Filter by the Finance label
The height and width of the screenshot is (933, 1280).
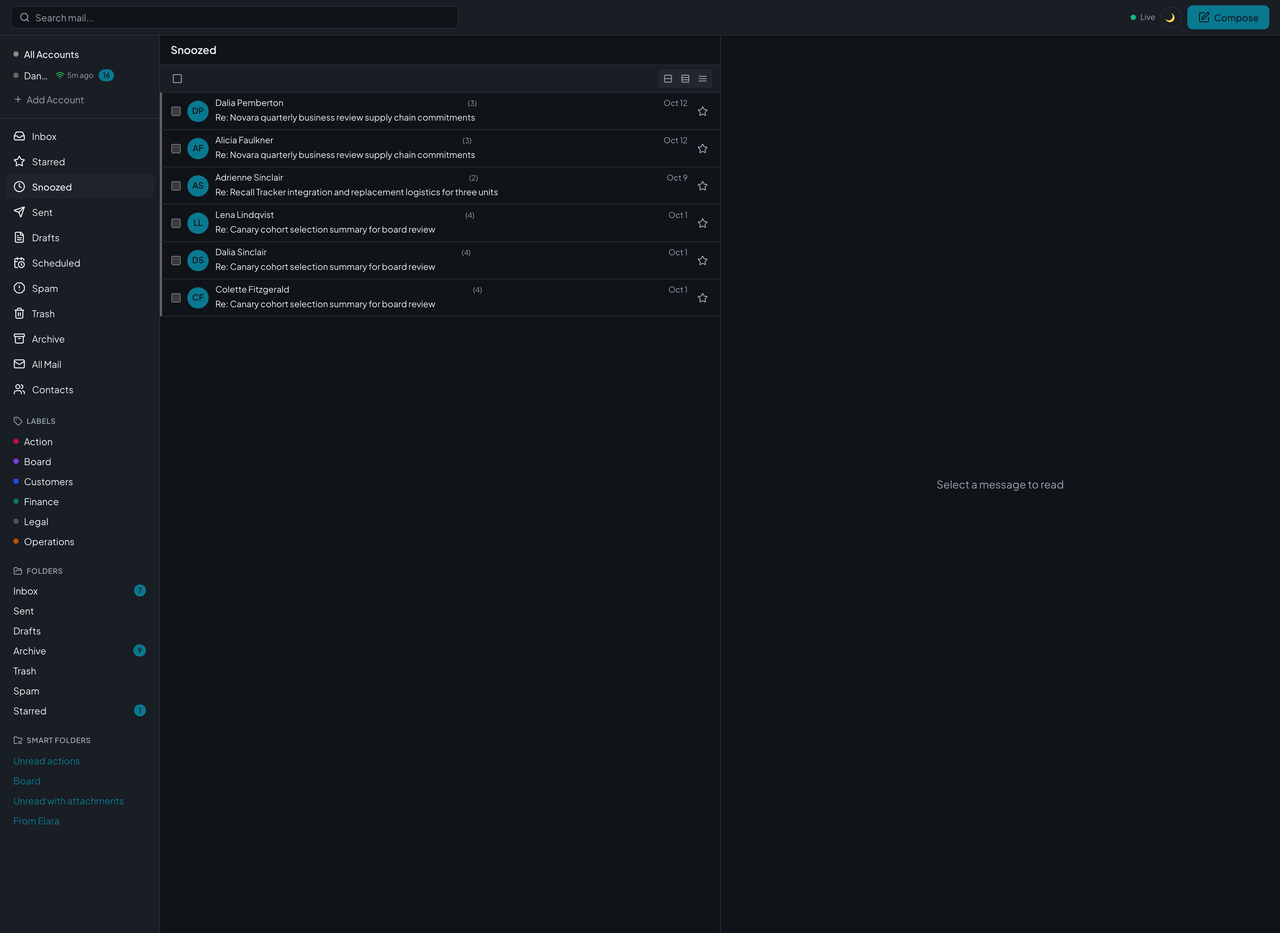coord(41,502)
